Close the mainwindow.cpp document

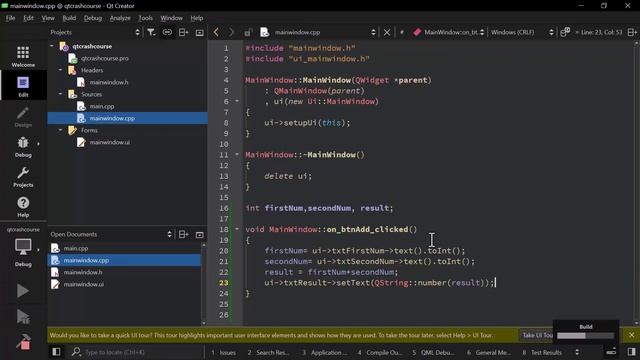click(x=387, y=32)
